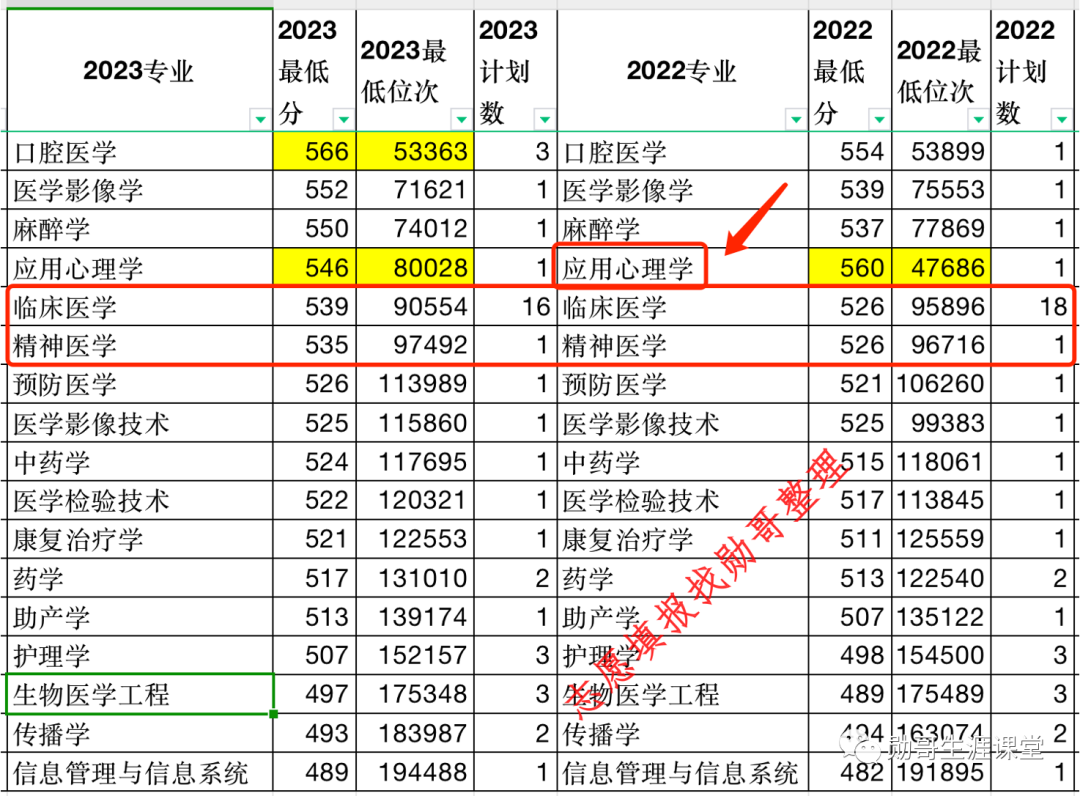Click cell with rank 113845
Viewport: 1080px width, 796px height.
(942, 500)
